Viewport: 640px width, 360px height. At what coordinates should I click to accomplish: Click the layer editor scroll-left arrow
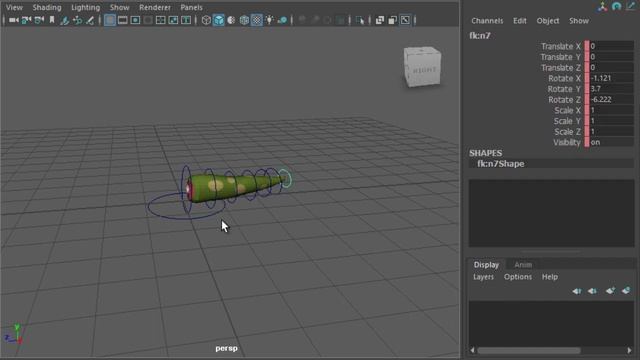coord(473,350)
